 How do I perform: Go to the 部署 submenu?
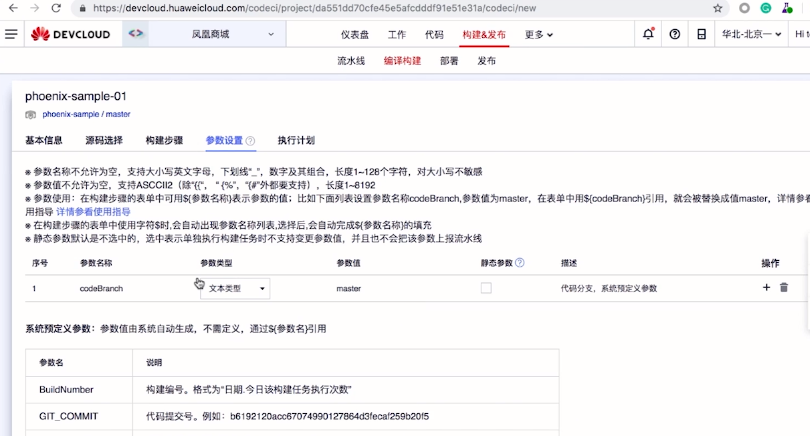click(x=449, y=61)
